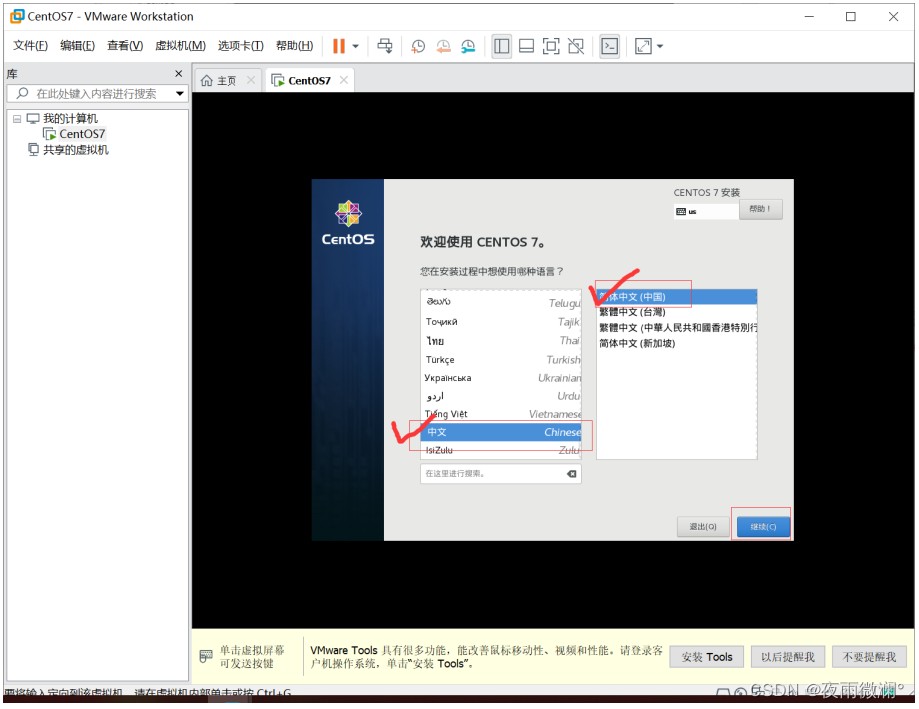Click the us keyboard layout indicator
919x709 pixels.
(706, 212)
